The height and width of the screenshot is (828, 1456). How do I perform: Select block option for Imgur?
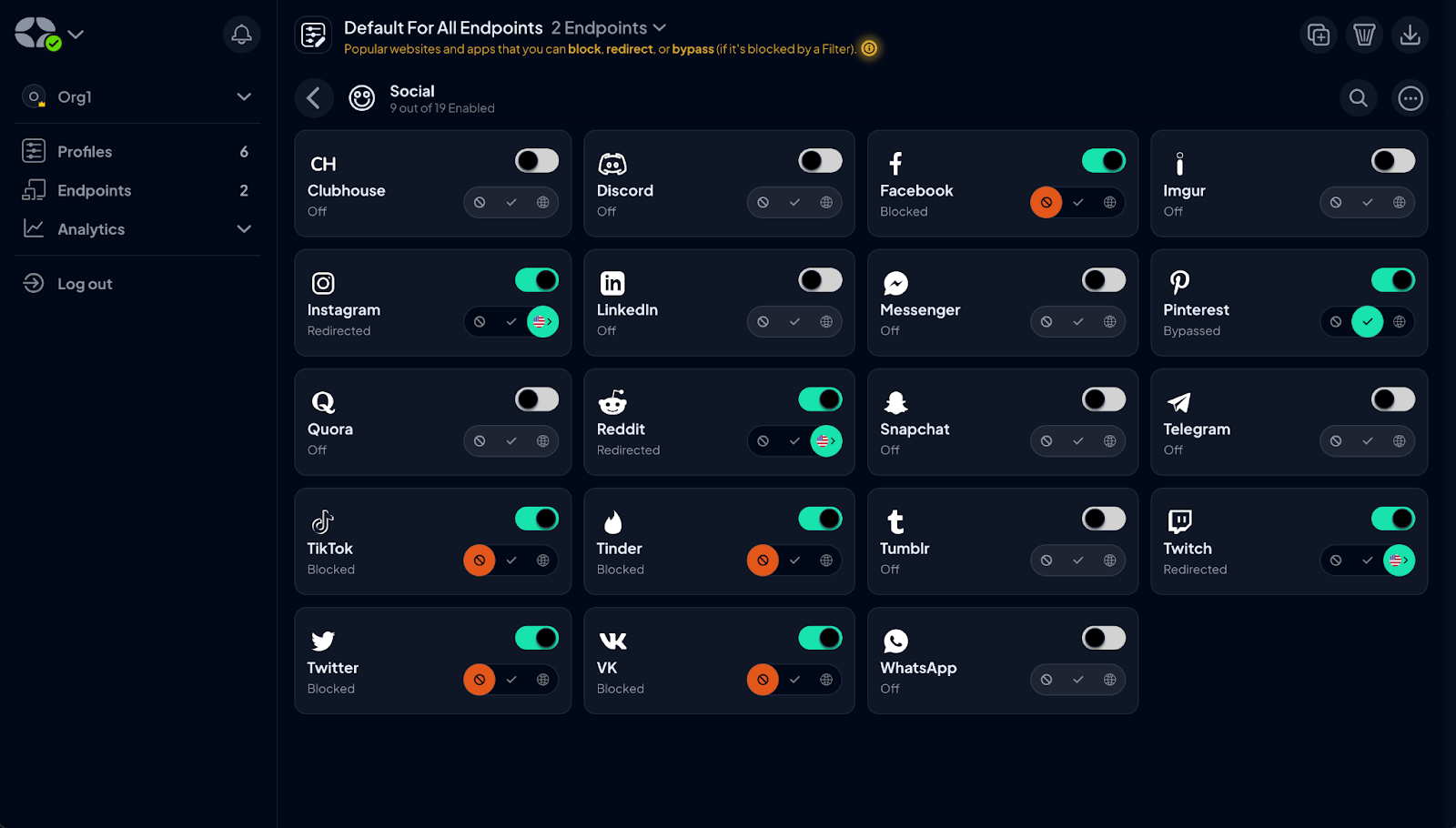coord(1335,202)
